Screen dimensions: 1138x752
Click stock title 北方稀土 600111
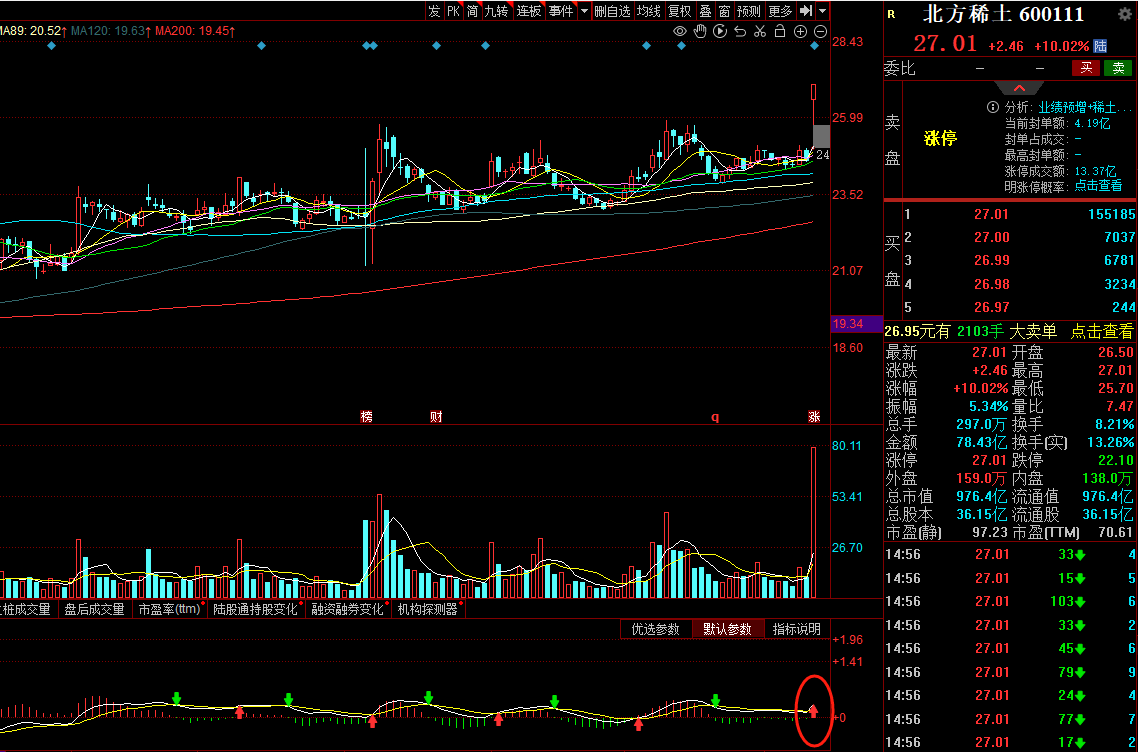coord(1003,15)
